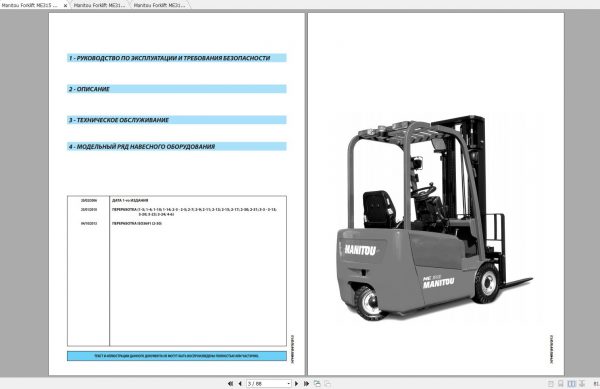Image resolution: width=600 pixels, height=389 pixels.
Task: Open section 2 ОПИСАНИЕ heading
Action: coord(177,89)
